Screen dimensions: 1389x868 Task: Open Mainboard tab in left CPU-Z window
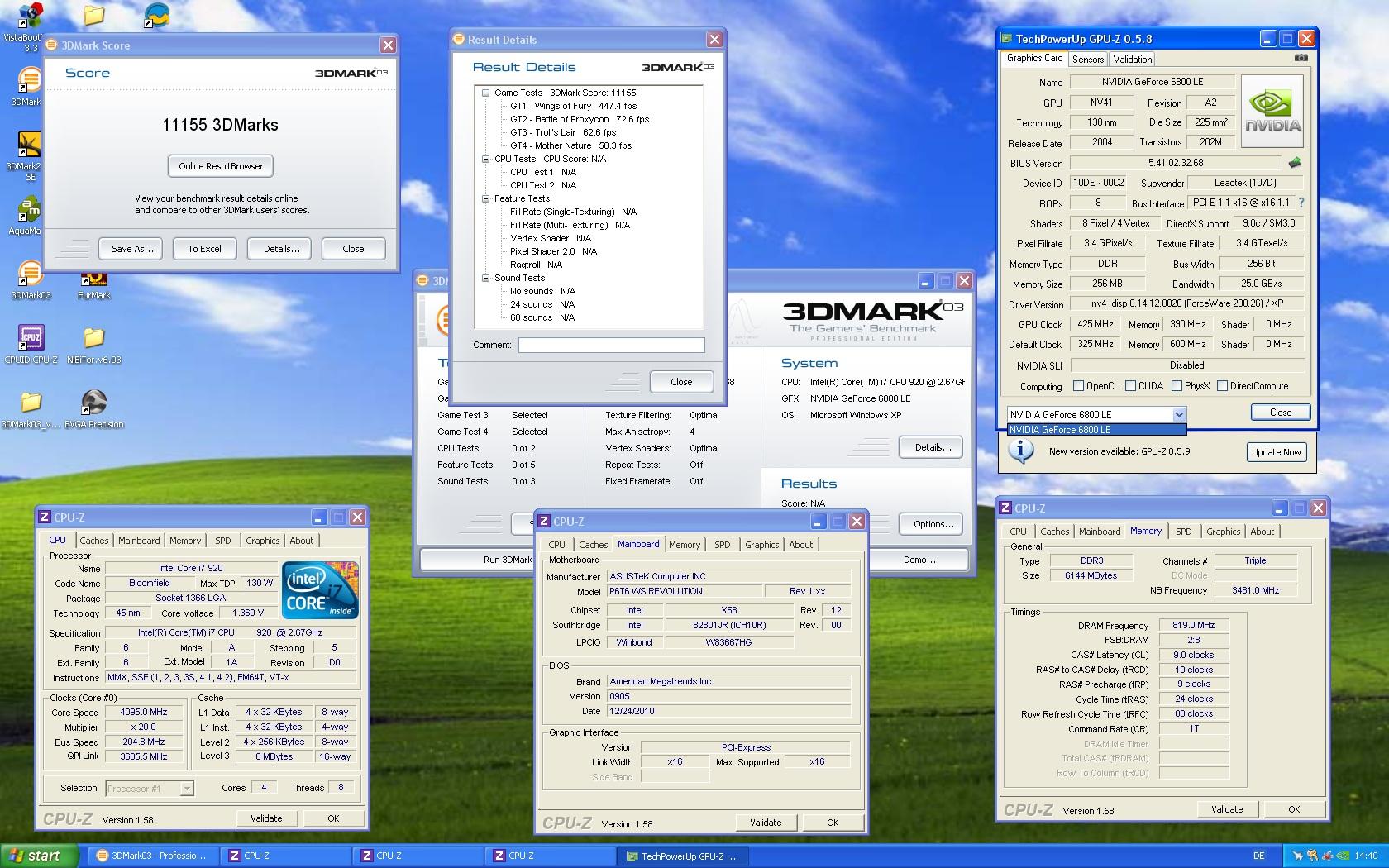(x=139, y=541)
